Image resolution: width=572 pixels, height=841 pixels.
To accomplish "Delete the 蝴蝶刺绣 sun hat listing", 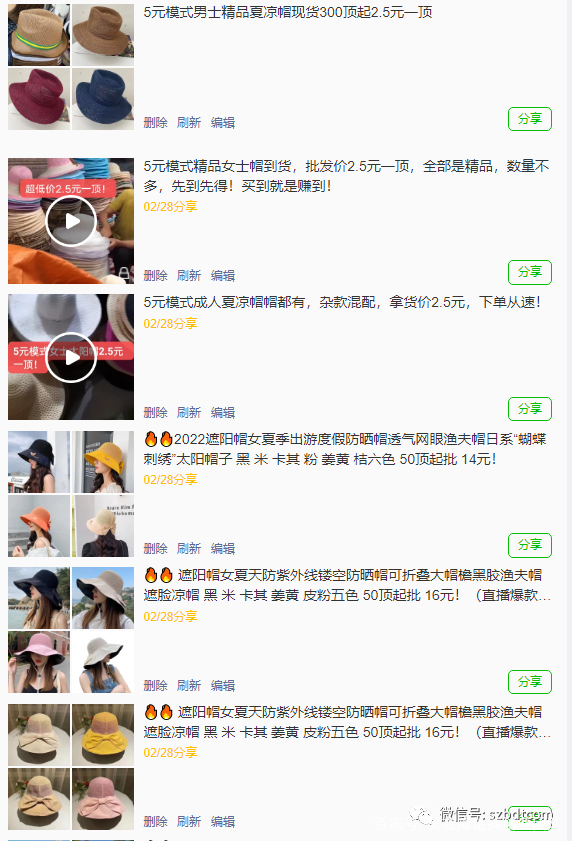I will coord(155,549).
